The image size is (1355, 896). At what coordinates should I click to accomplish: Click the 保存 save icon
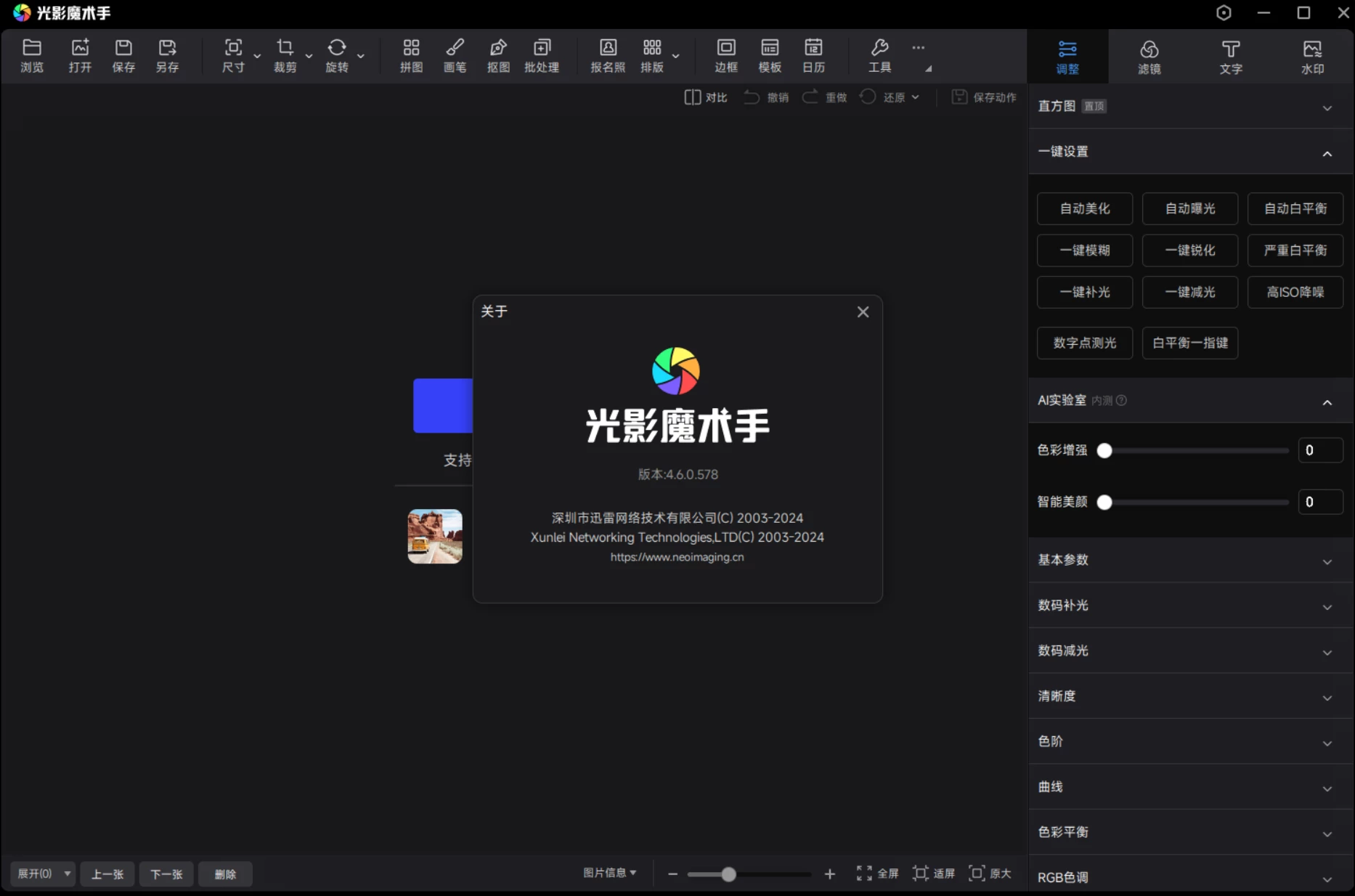[123, 56]
